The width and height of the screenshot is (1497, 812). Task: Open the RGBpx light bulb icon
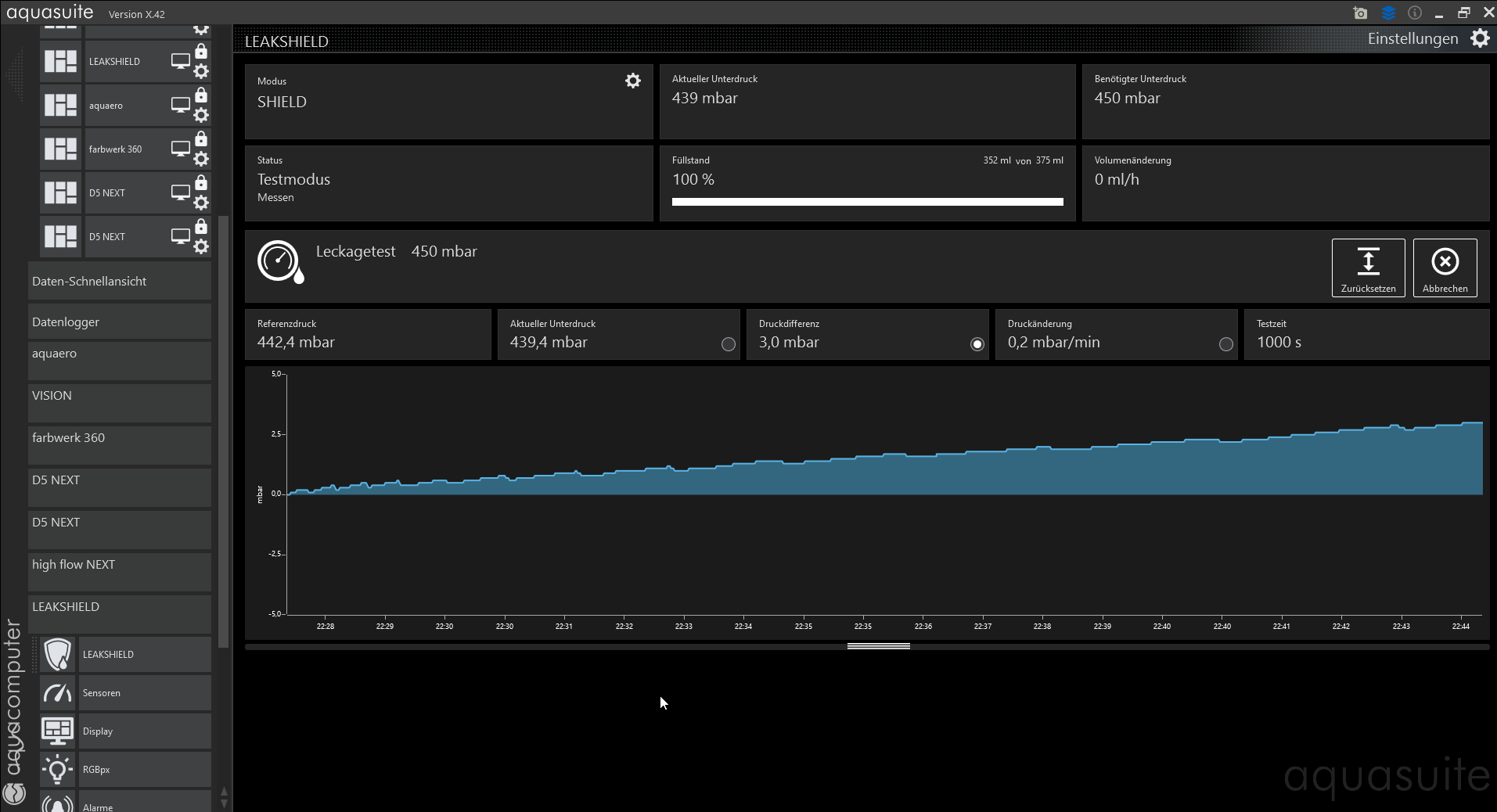(57, 770)
